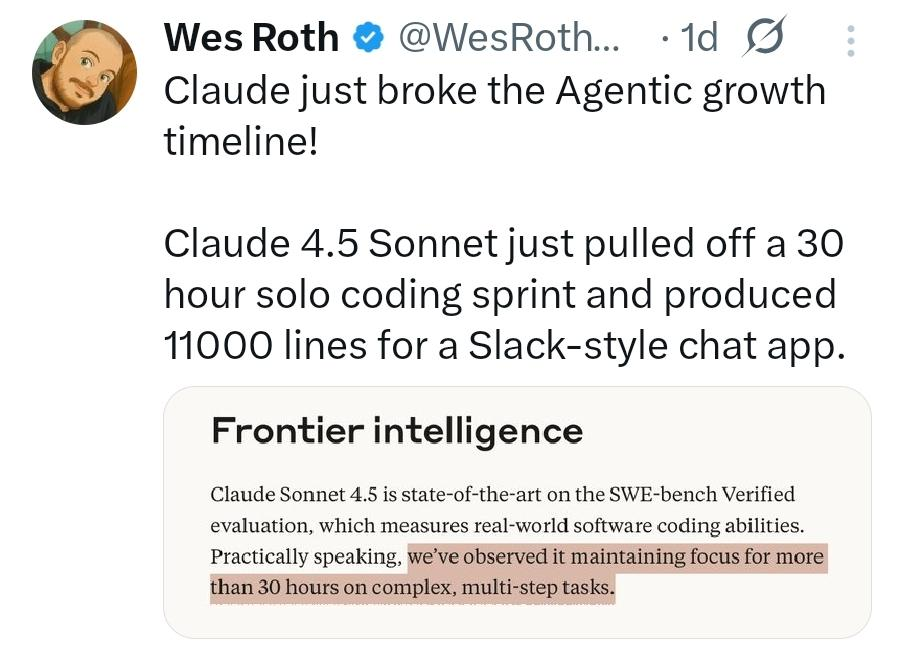Open the three-dot more options menu
The width and height of the screenshot is (904, 652).
click(x=851, y=39)
